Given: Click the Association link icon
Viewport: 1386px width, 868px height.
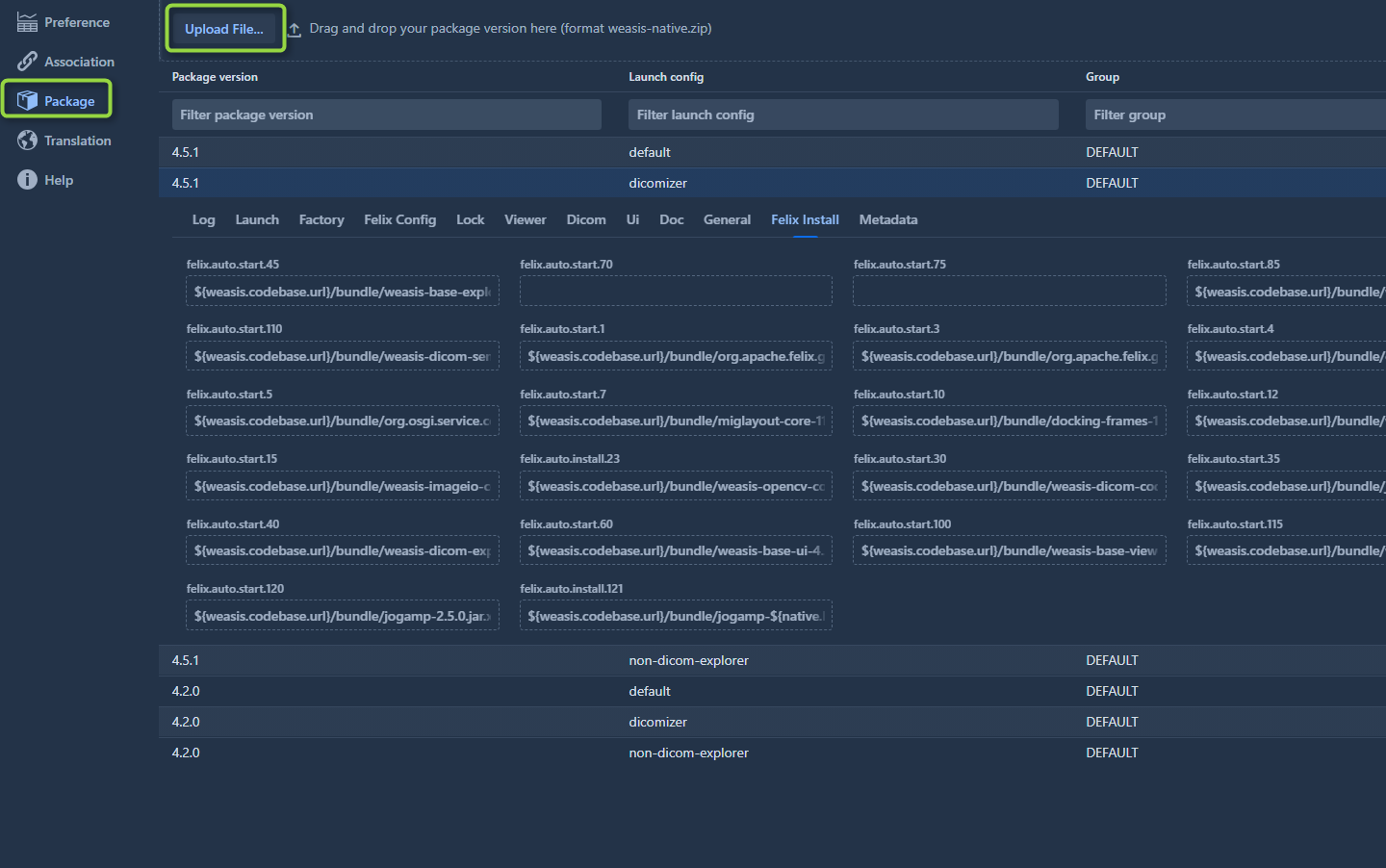Looking at the screenshot, I should point(27,62).
